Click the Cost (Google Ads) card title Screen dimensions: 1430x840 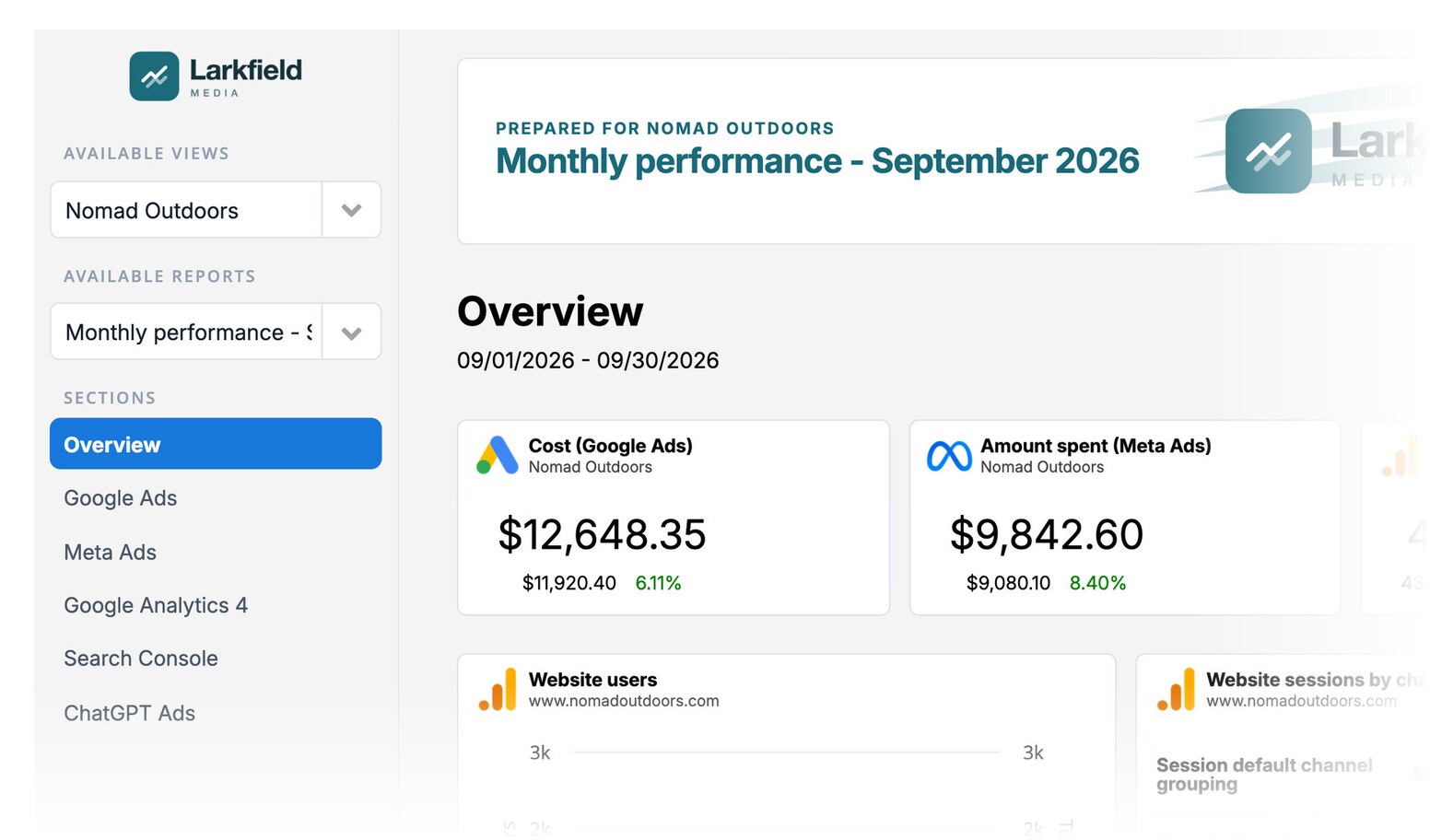click(x=610, y=446)
